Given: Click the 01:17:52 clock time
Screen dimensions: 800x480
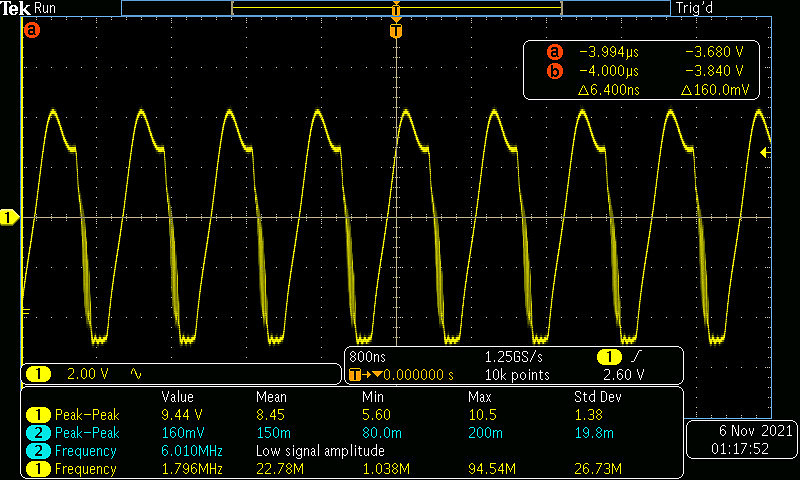Looking at the screenshot, I should point(740,449).
